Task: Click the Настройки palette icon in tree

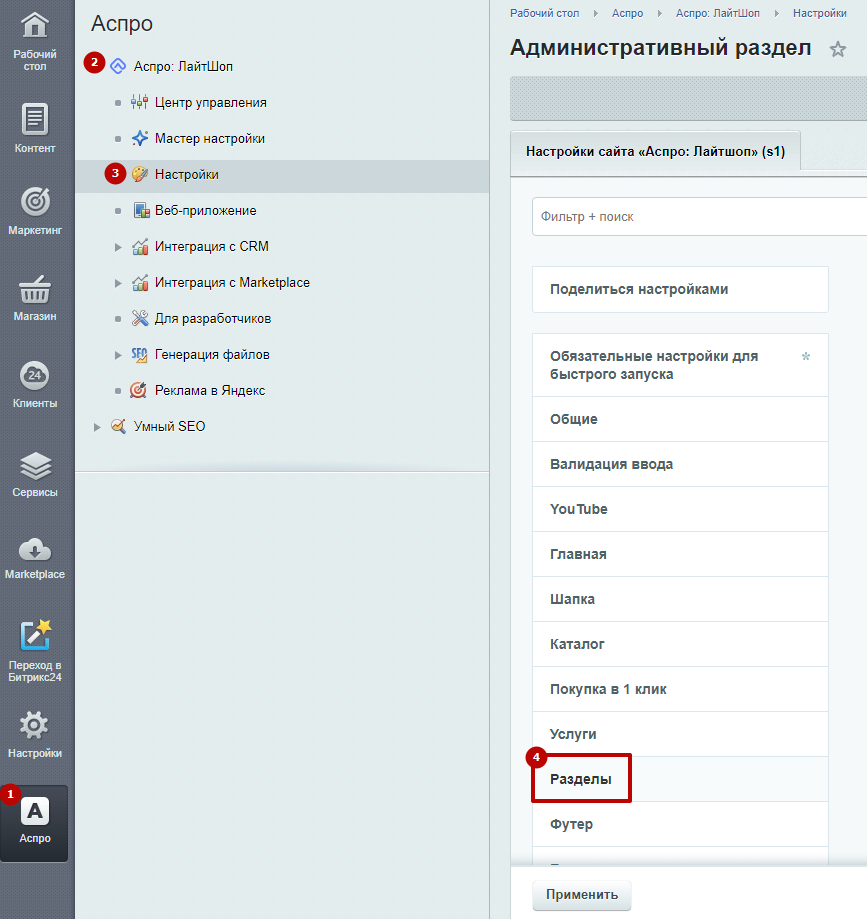Action: pos(140,174)
